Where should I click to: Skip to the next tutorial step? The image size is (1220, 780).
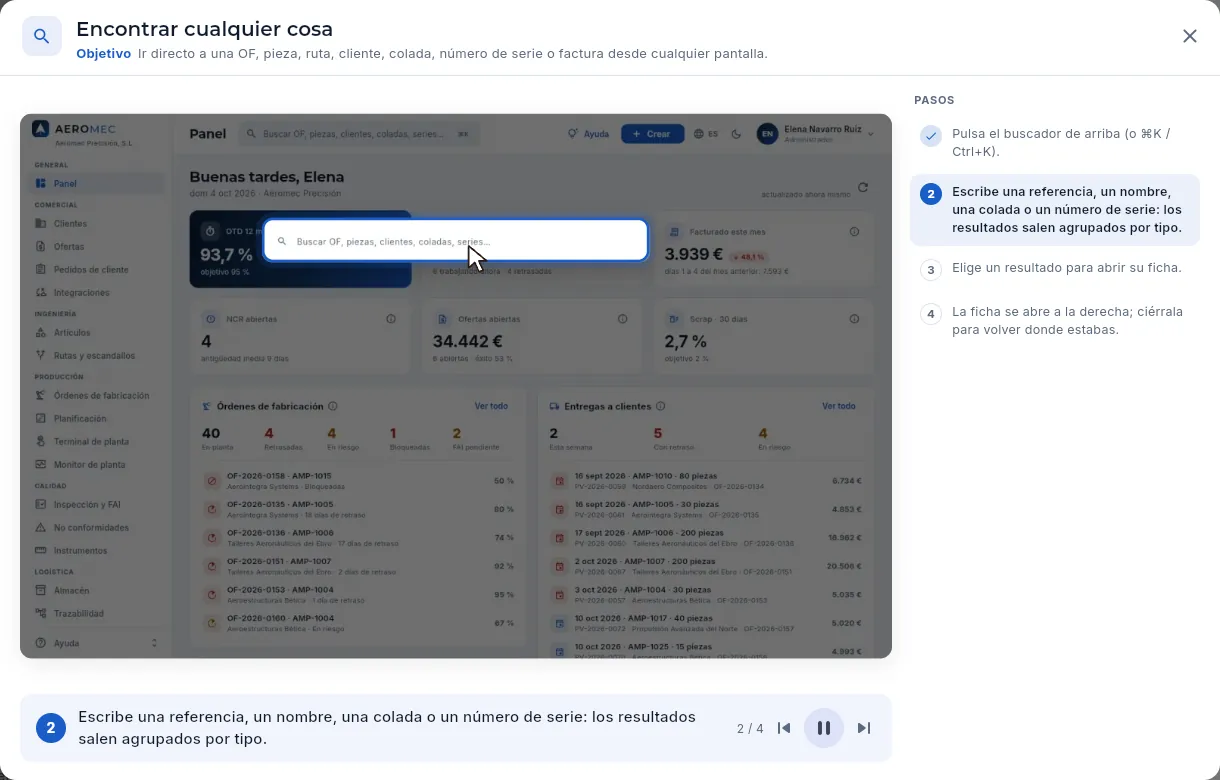(864, 728)
